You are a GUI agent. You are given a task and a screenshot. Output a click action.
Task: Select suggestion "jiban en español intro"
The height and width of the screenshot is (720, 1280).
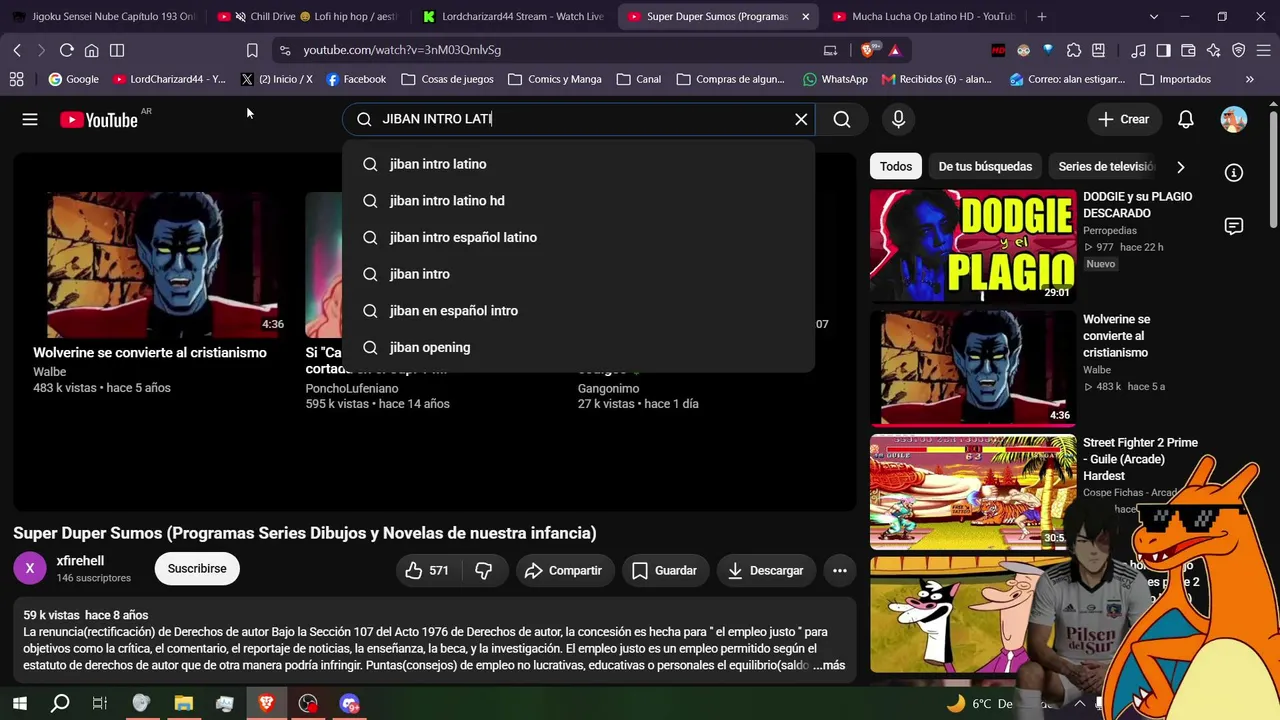pos(578,311)
